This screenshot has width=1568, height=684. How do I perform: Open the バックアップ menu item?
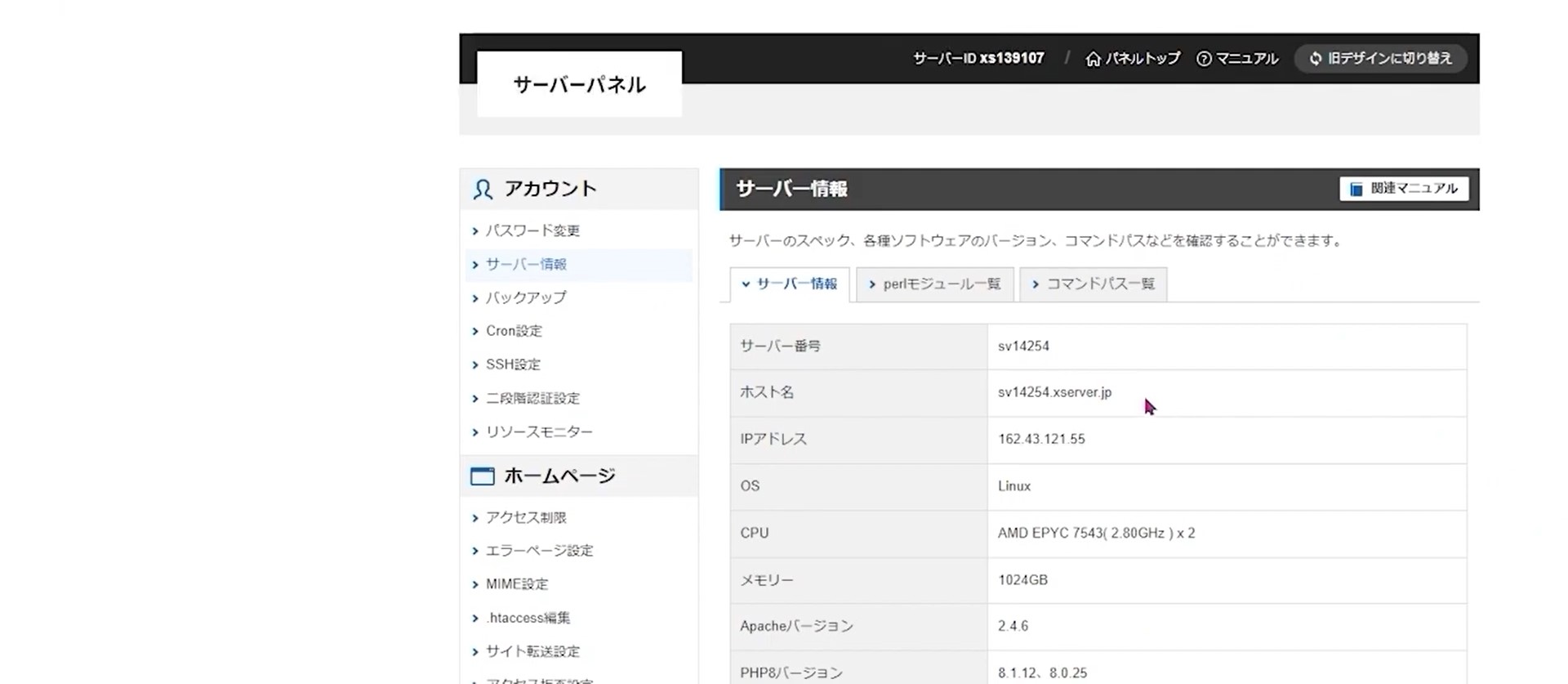click(x=526, y=298)
